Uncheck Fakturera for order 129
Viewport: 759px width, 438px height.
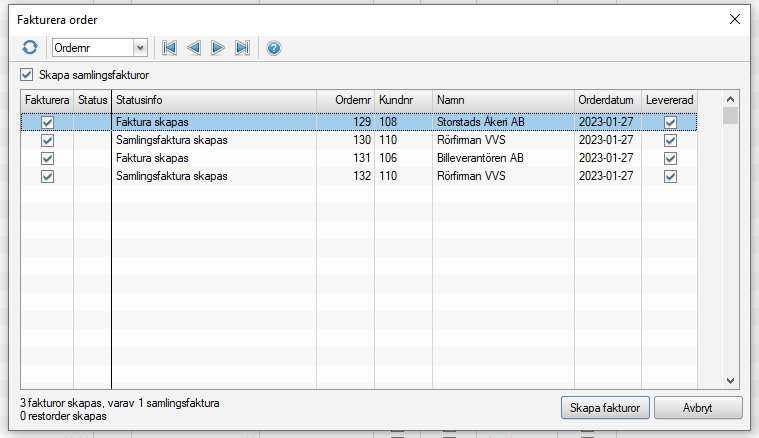47,122
